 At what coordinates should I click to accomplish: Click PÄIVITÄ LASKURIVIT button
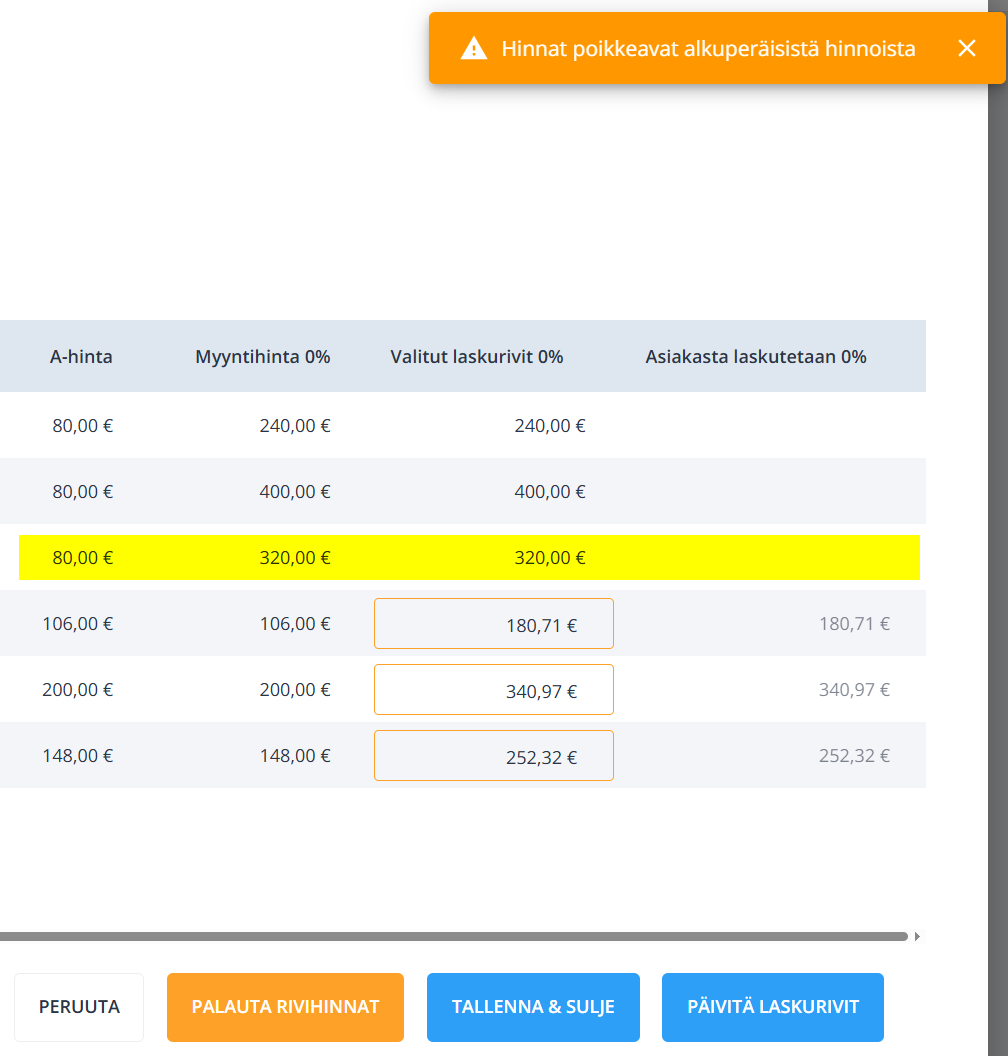coord(773,1007)
